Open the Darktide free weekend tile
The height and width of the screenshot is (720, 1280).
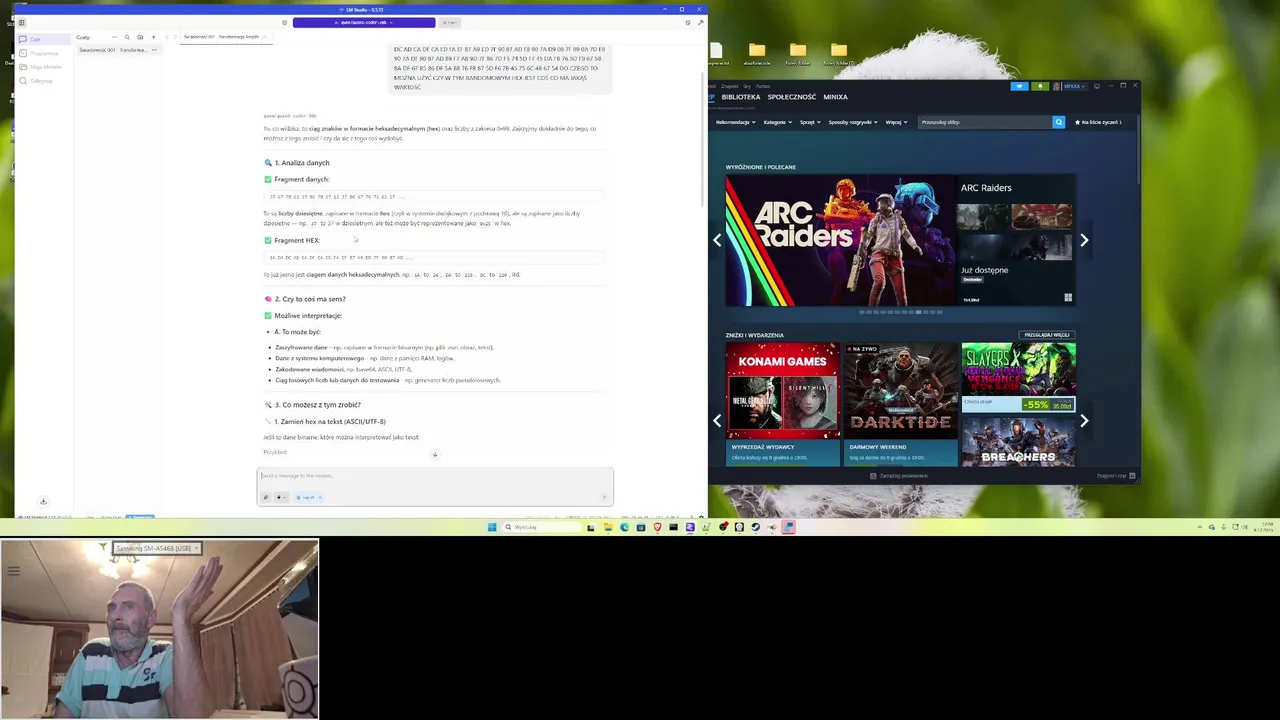click(900, 404)
